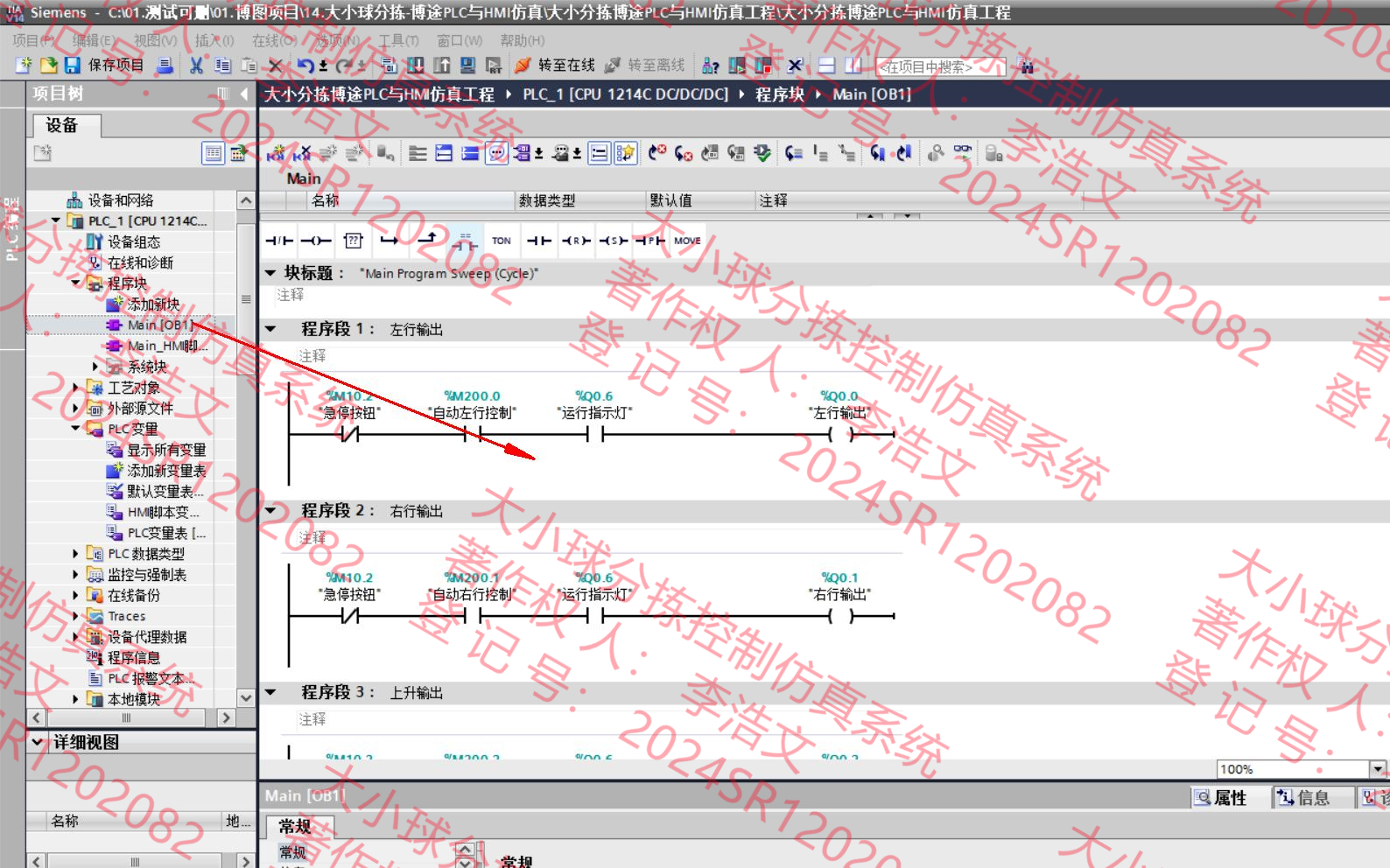The height and width of the screenshot is (868, 1390).
Task: Insert a new network in editor toolbar
Action: [275, 154]
